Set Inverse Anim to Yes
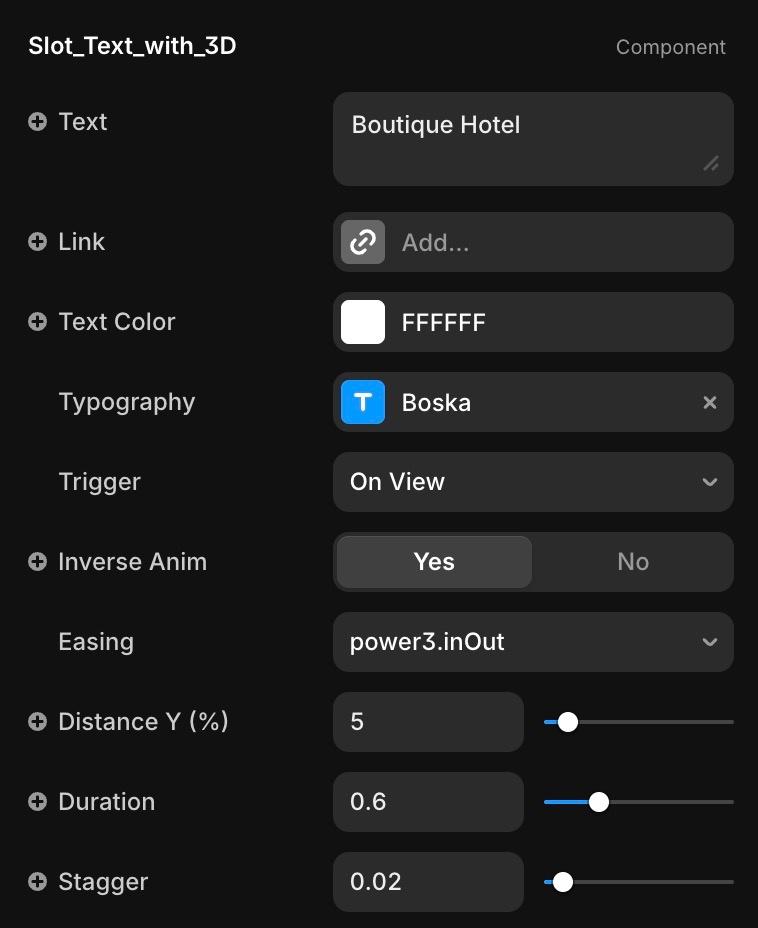758x928 pixels. tap(434, 562)
